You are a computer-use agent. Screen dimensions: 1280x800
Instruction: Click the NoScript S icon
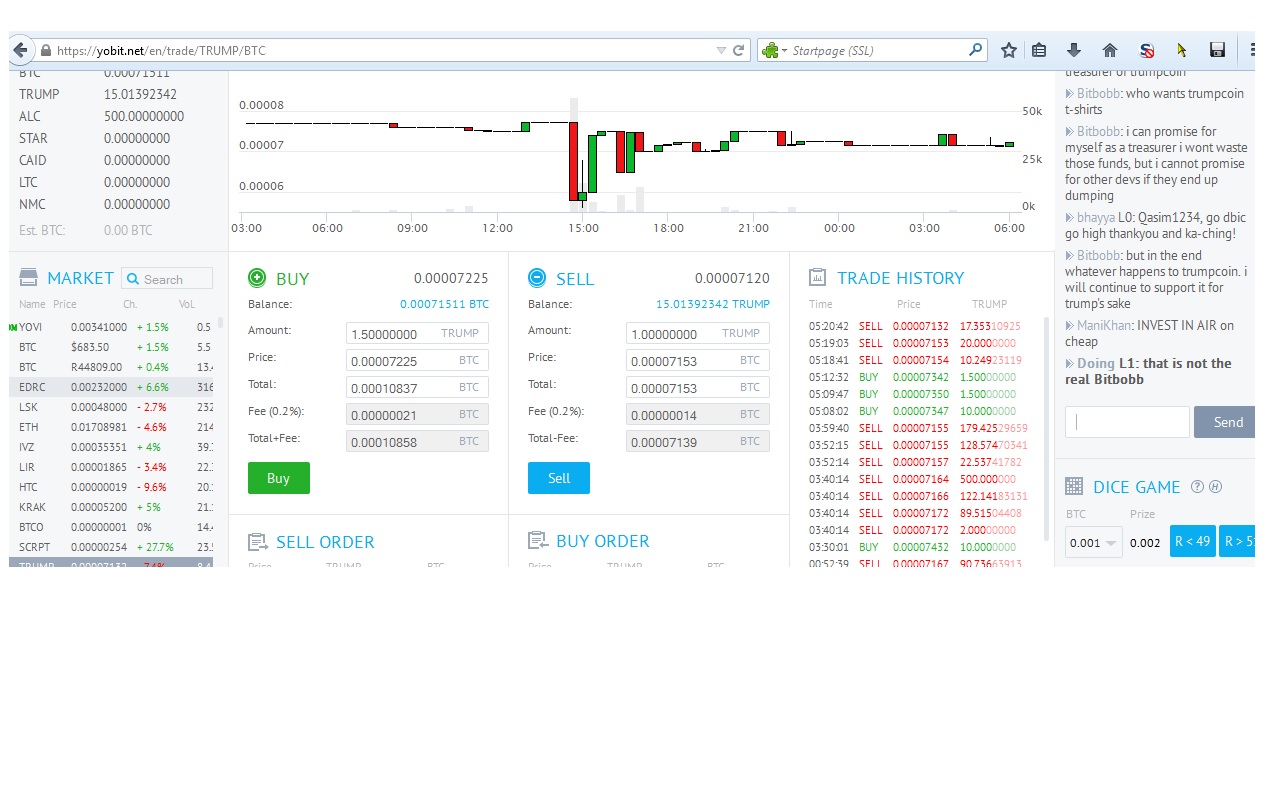click(x=1147, y=50)
